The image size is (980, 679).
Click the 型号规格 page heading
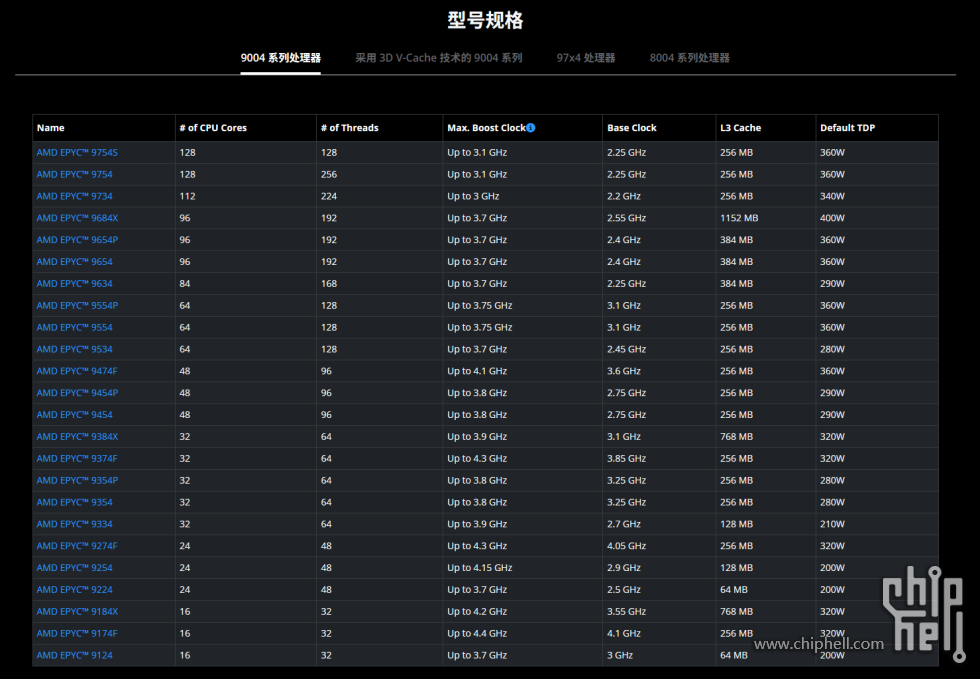pos(486,20)
